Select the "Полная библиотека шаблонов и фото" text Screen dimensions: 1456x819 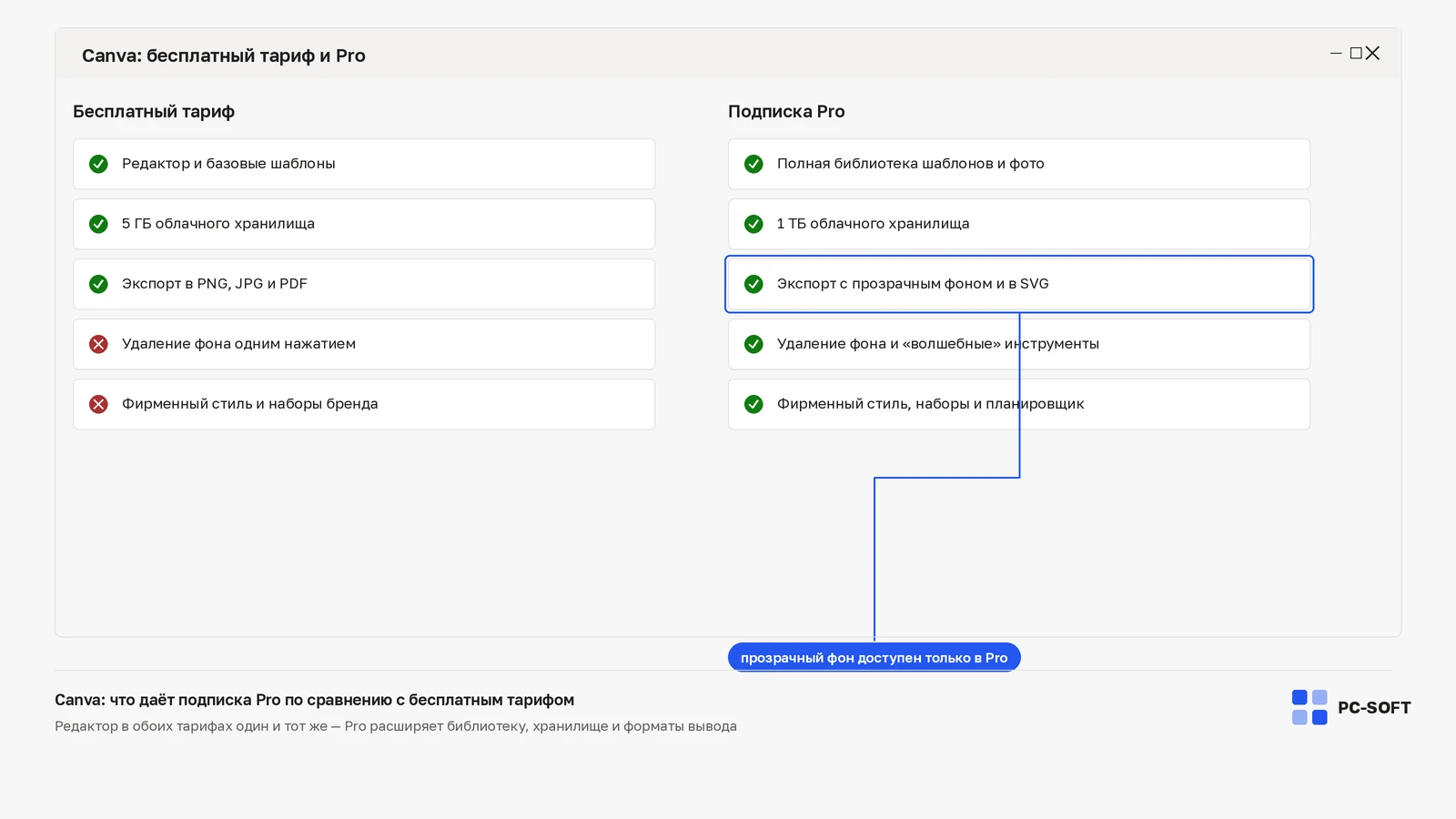click(x=911, y=164)
